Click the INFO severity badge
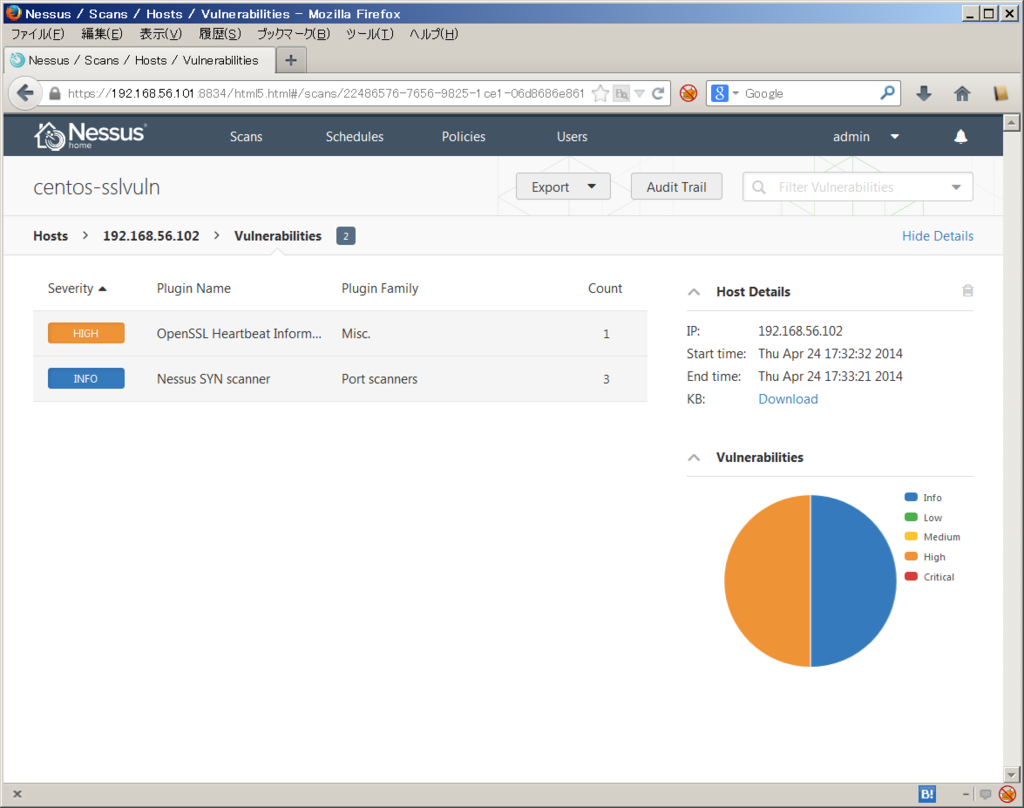The width and height of the screenshot is (1024, 808). point(86,379)
